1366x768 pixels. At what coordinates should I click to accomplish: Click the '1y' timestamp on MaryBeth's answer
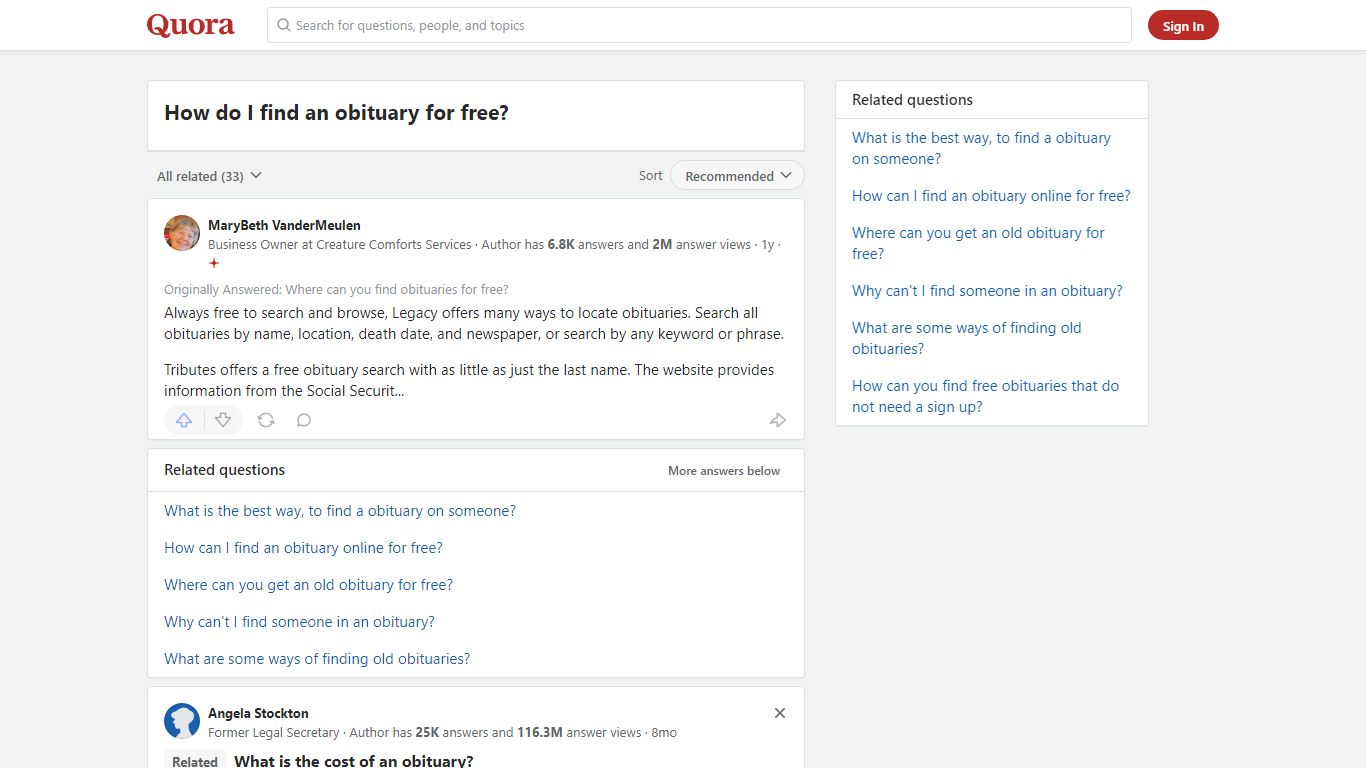[768, 244]
